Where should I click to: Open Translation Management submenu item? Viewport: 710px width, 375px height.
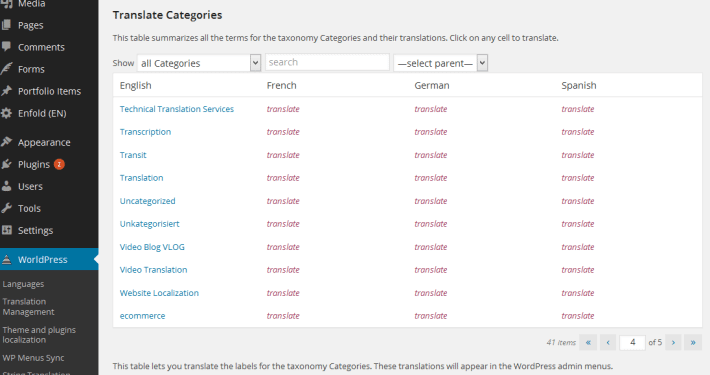tap(29, 307)
